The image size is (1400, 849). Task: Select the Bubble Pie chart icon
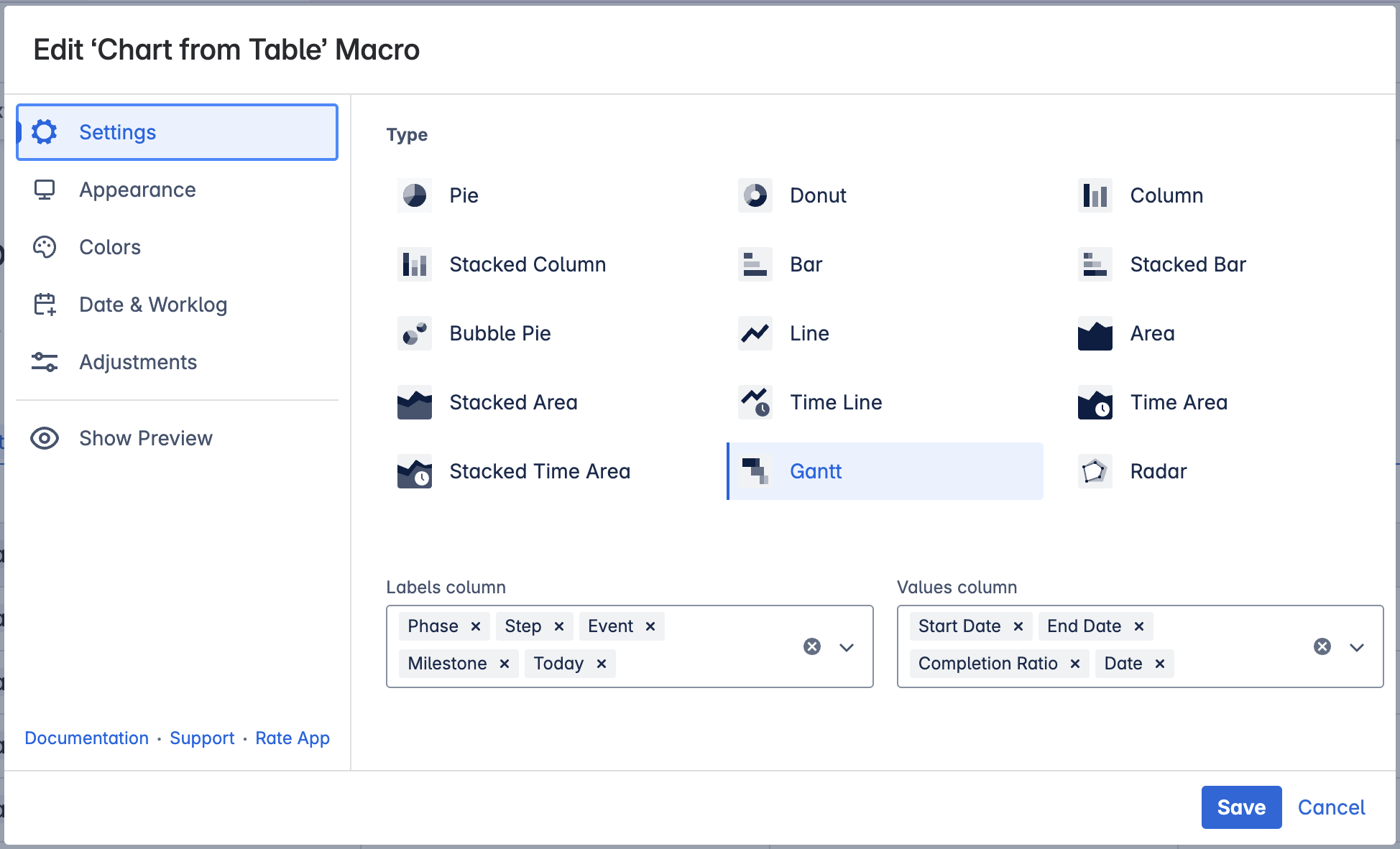(x=415, y=333)
